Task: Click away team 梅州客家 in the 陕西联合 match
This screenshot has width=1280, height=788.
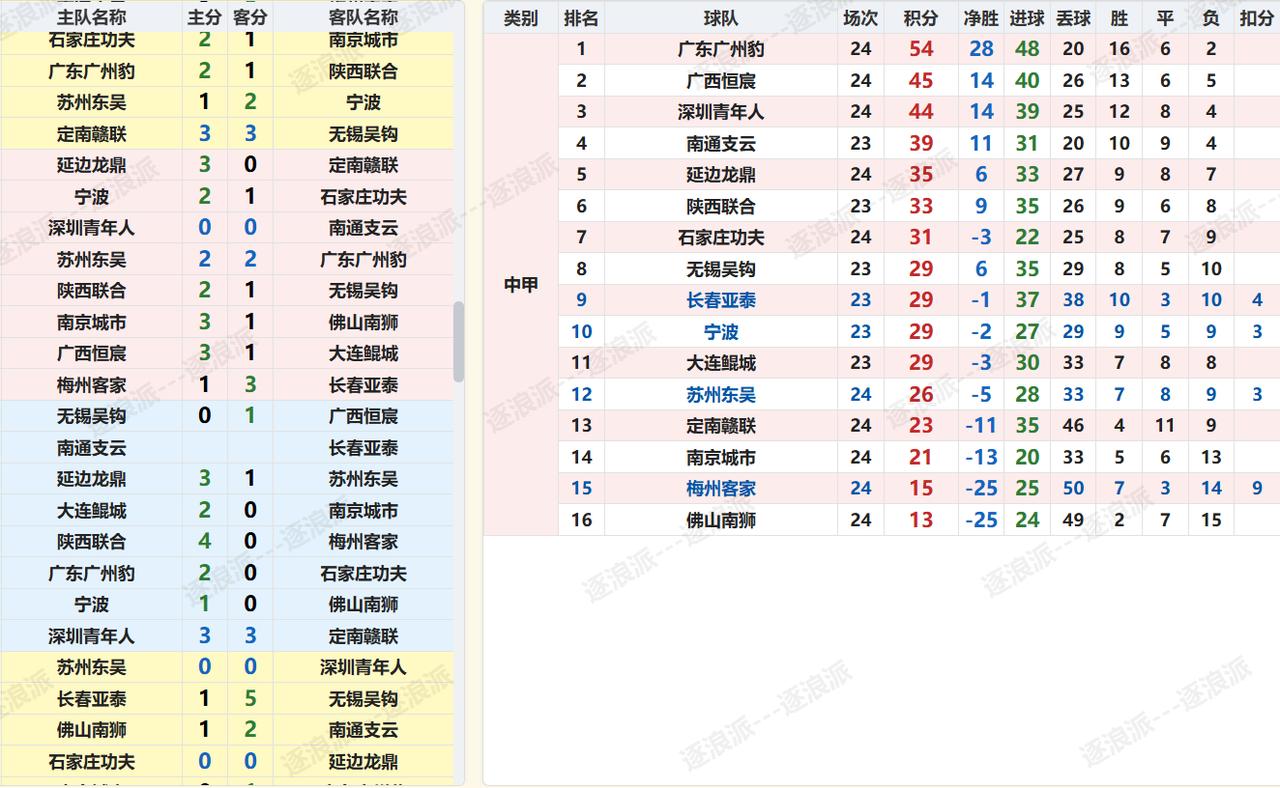Action: point(363,542)
